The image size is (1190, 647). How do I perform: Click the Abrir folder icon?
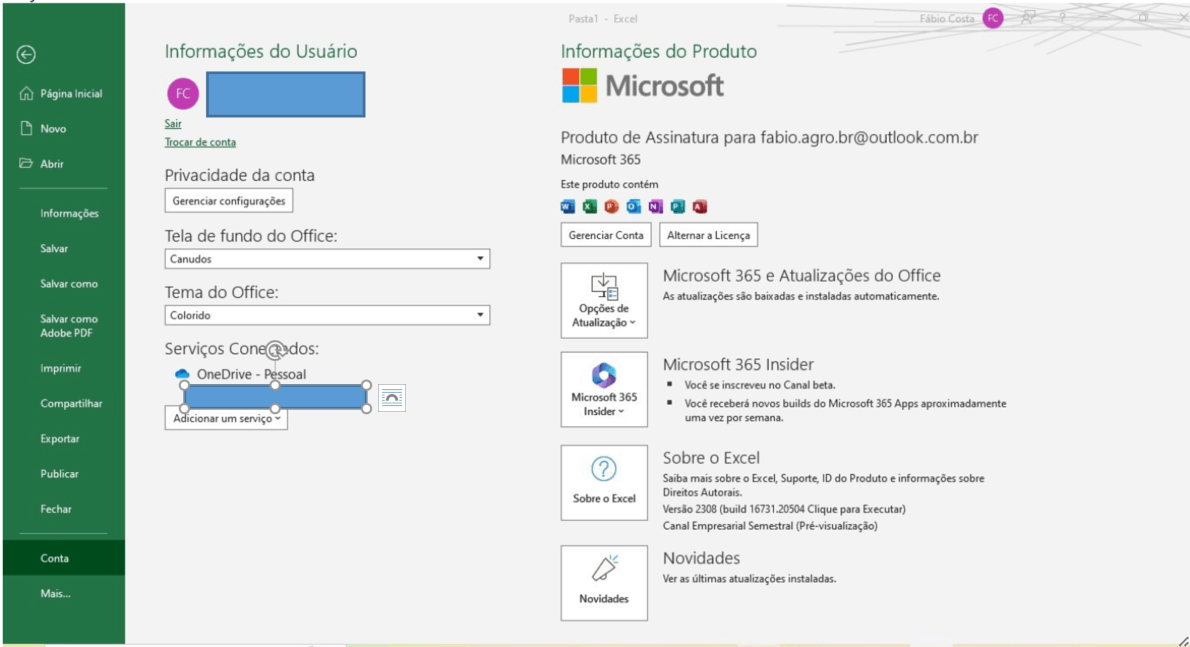pos(27,163)
